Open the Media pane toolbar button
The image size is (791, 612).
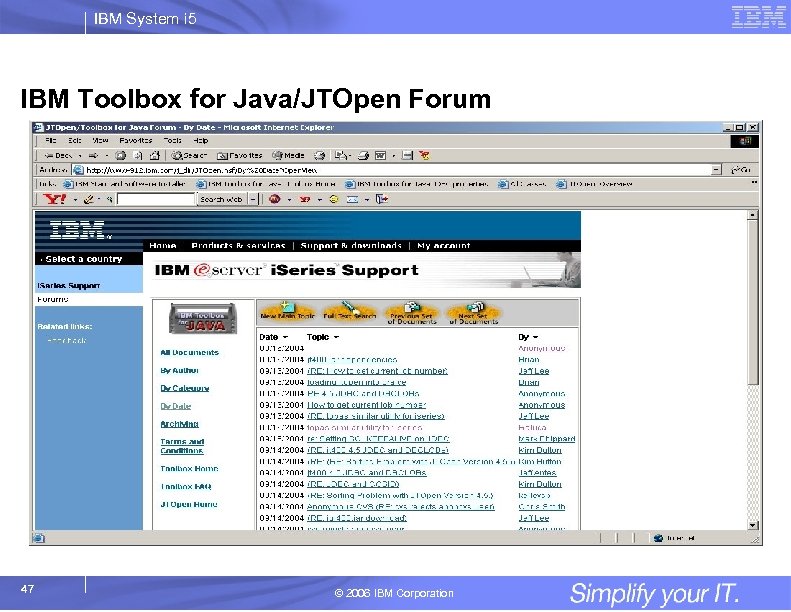point(288,155)
